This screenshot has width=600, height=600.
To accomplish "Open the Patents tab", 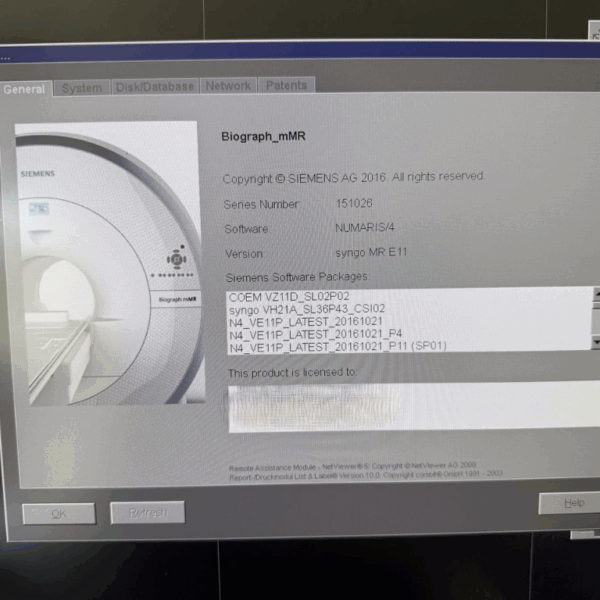I will coord(286,85).
